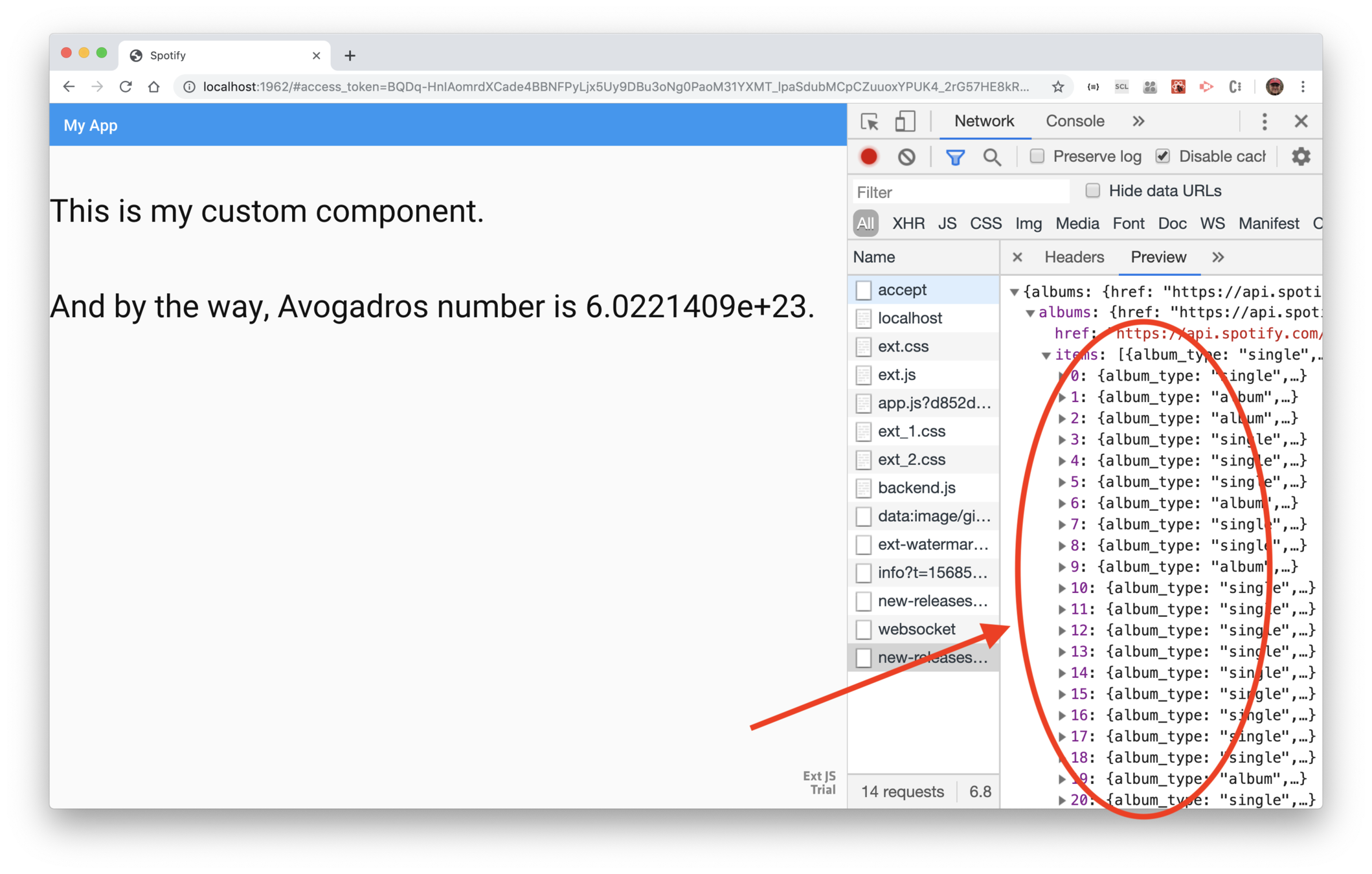Screen dimensions: 1372x874
Task: Open network search magnifier
Action: [x=991, y=157]
